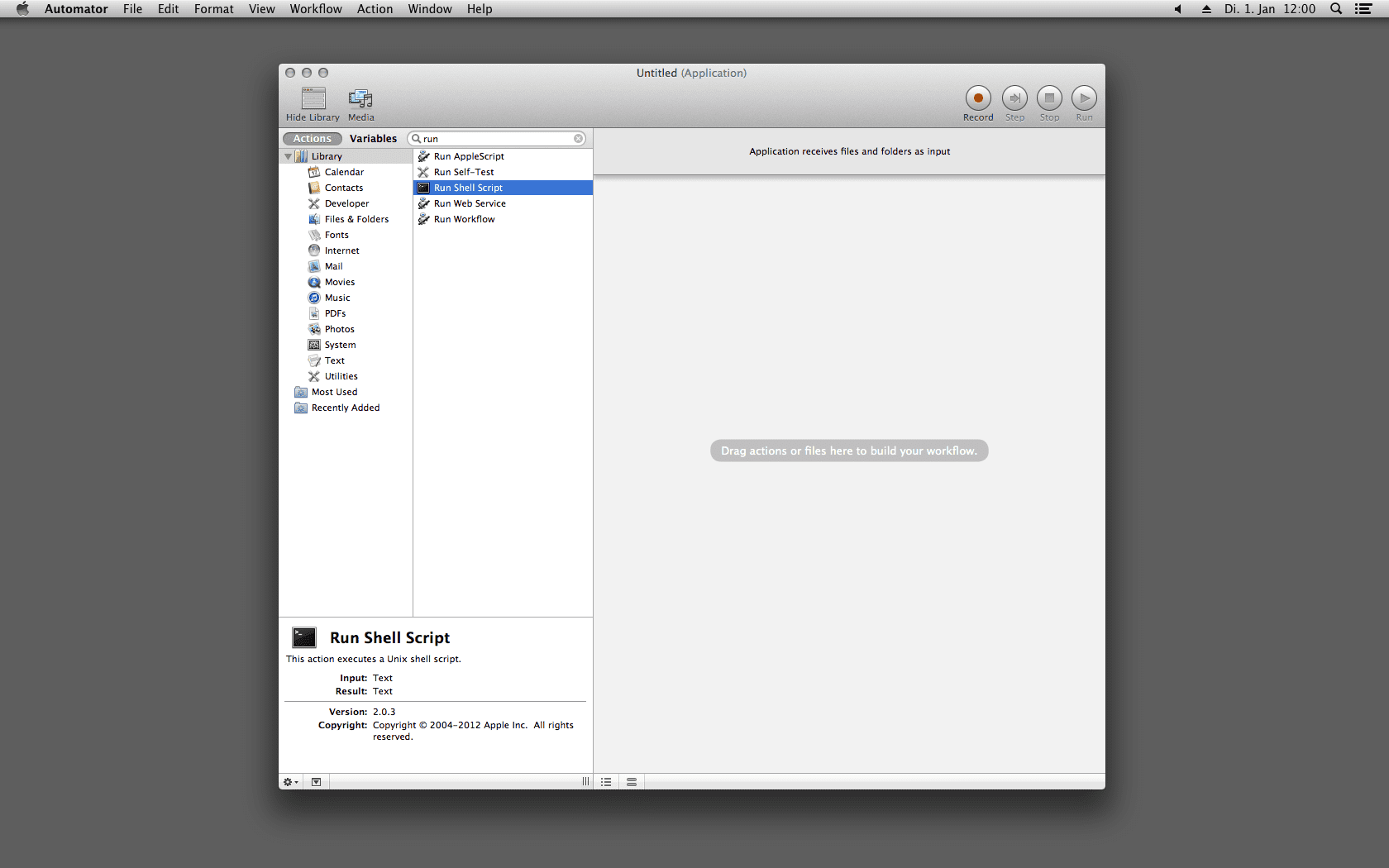This screenshot has width=1389, height=868.
Task: Open the Help menu
Action: click(479, 9)
